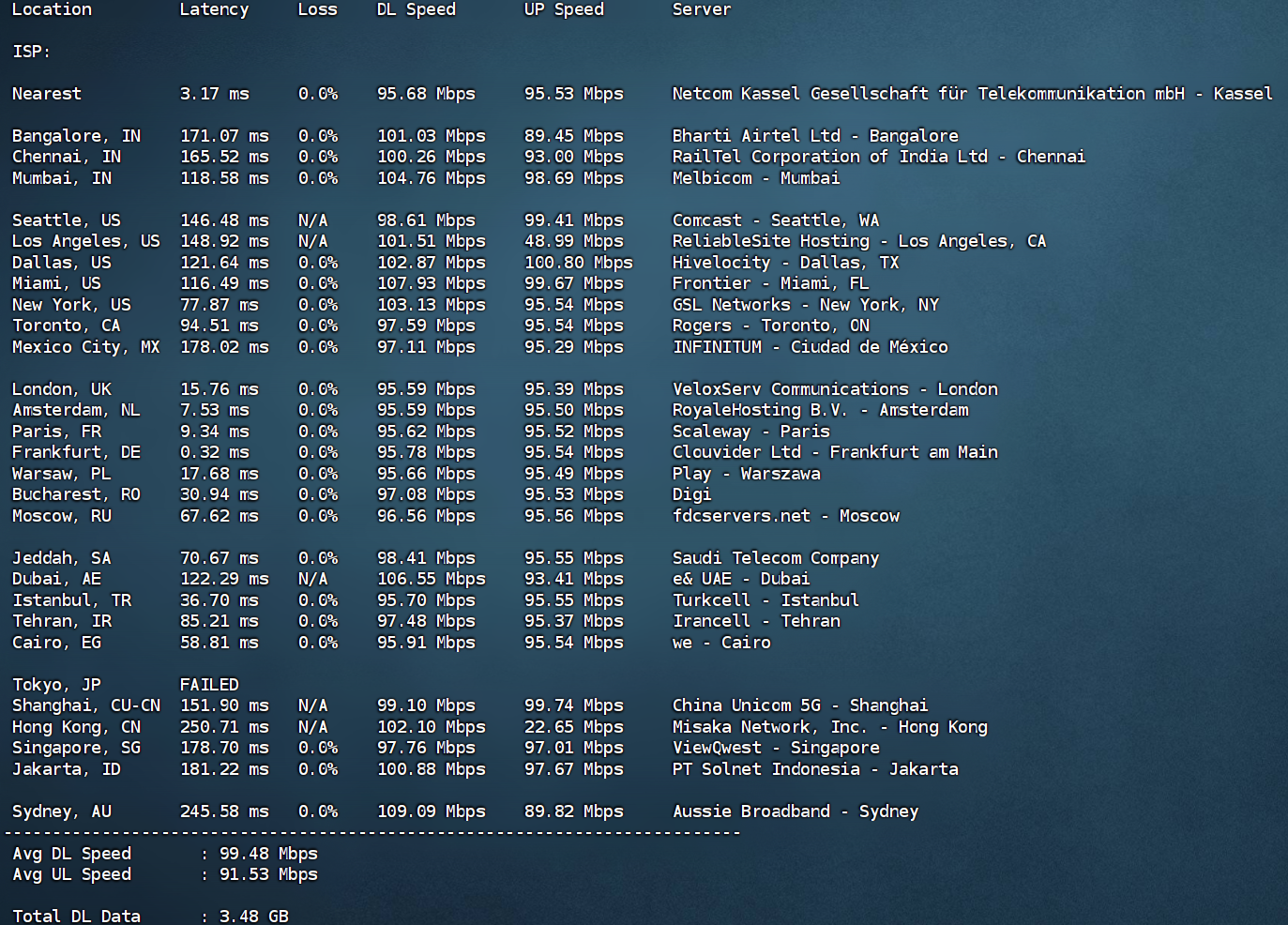Click the "Latency" column header
The image size is (1288, 925).
click(x=214, y=9)
